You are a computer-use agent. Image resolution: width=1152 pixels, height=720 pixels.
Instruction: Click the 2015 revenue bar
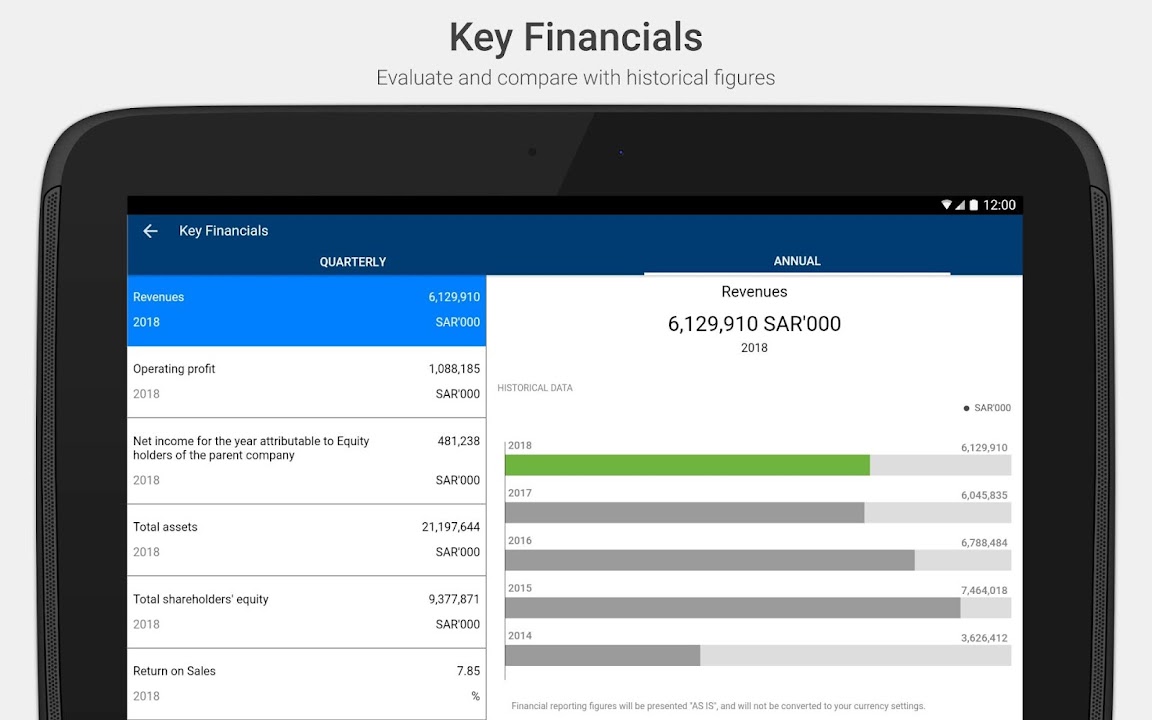pos(732,608)
